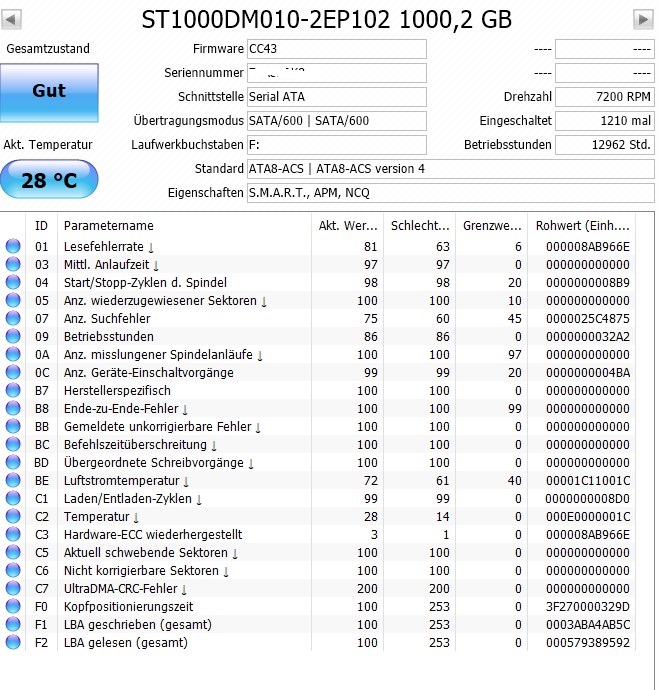The height and width of the screenshot is (690, 660).
Task: Select status icon of Ende-zu-Ende-Fehler row
Action: tap(13, 408)
